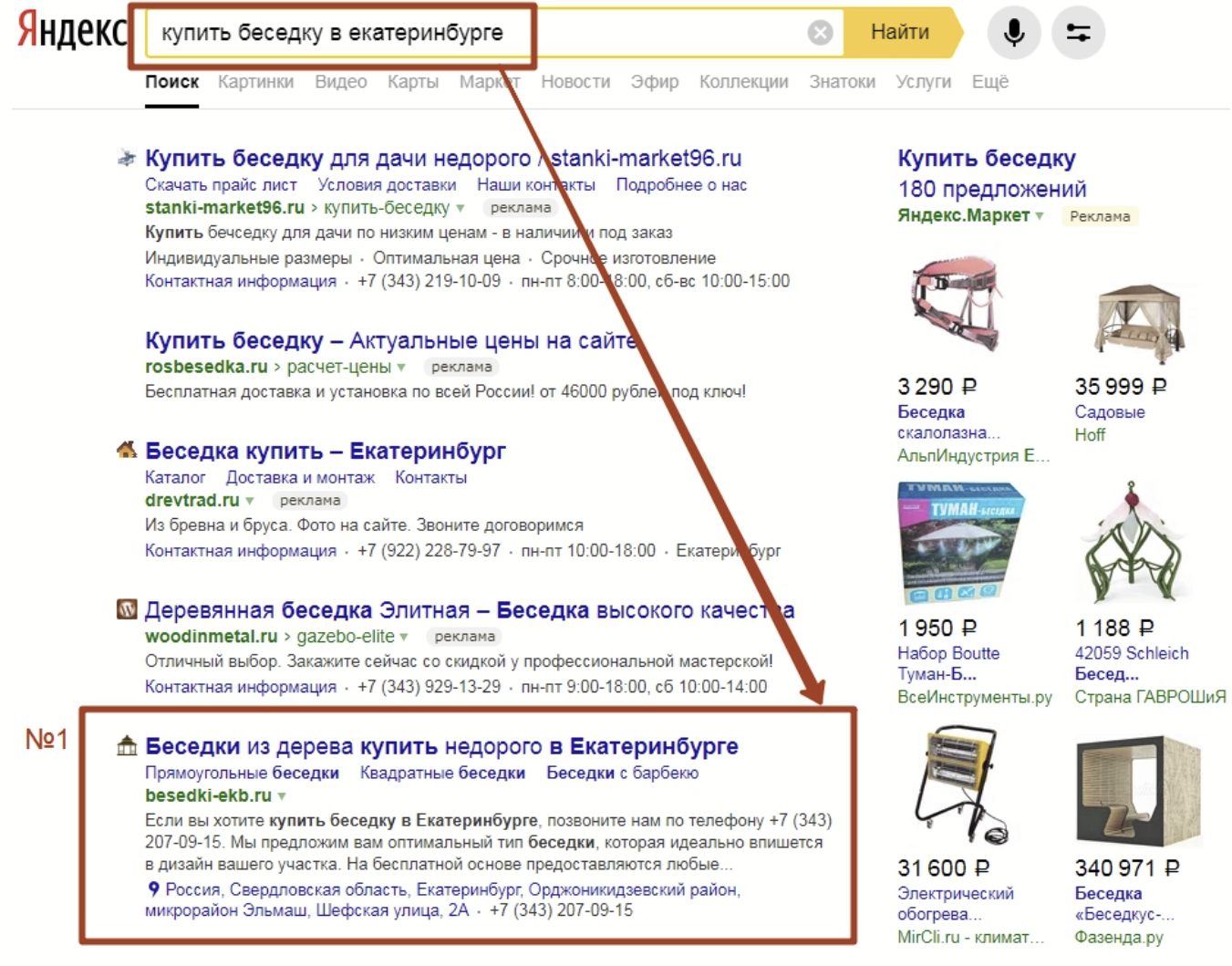1232x966 pixels.
Task: Click the Беседкус wooden cube gazebo image
Action: tap(1138, 791)
